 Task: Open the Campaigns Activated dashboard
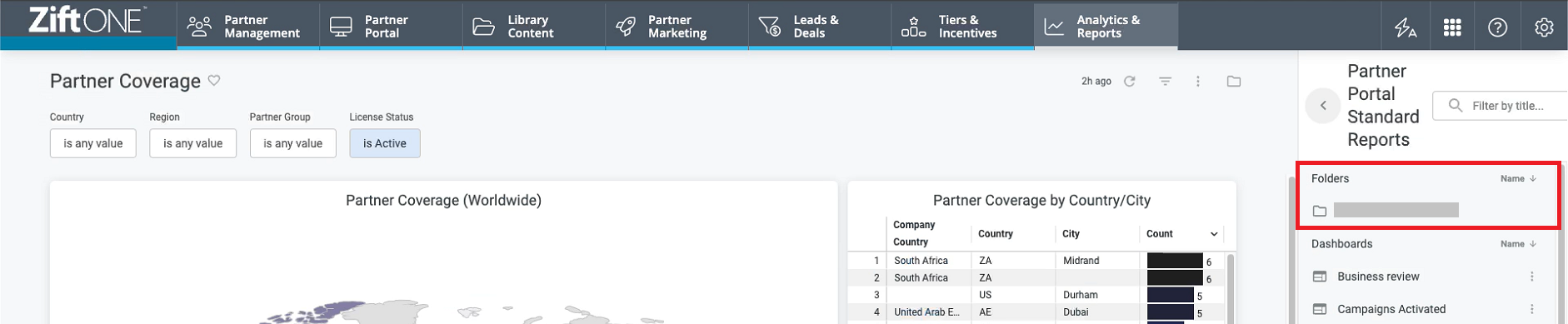pyautogui.click(x=1391, y=309)
